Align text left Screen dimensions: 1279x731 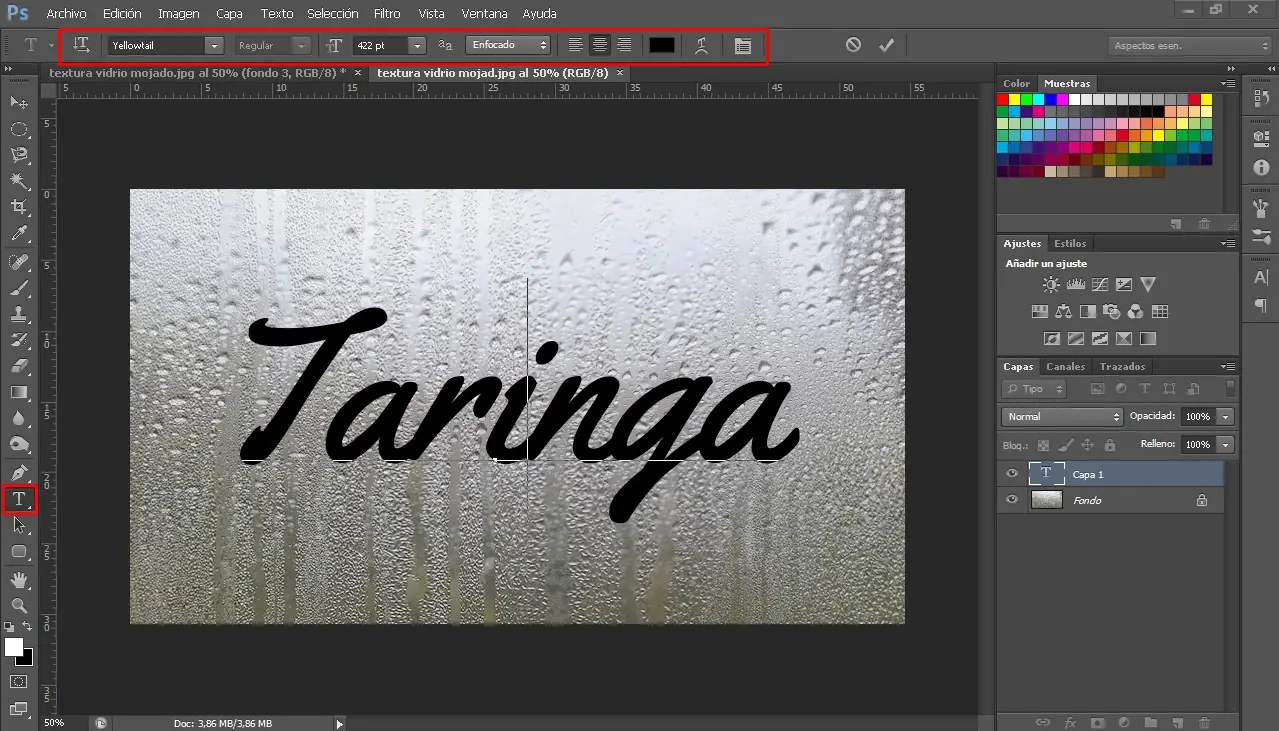[x=575, y=45]
